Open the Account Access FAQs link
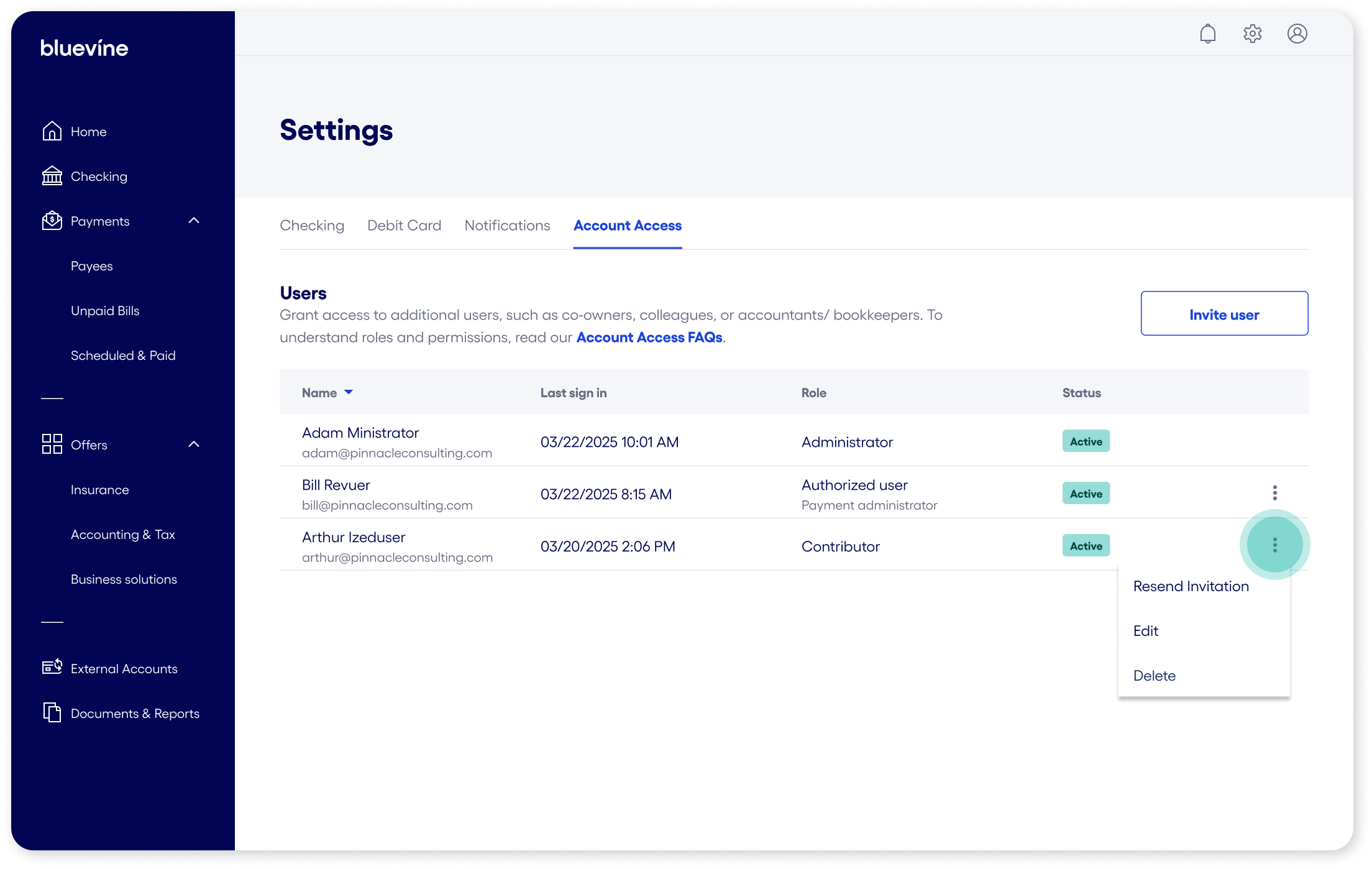Image resolution: width=1372 pixels, height=869 pixels. click(649, 337)
